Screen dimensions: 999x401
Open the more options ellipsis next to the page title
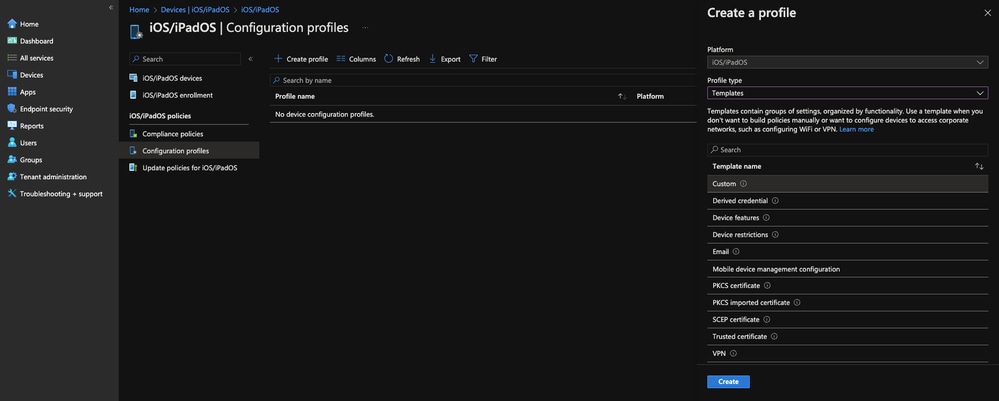coord(365,28)
